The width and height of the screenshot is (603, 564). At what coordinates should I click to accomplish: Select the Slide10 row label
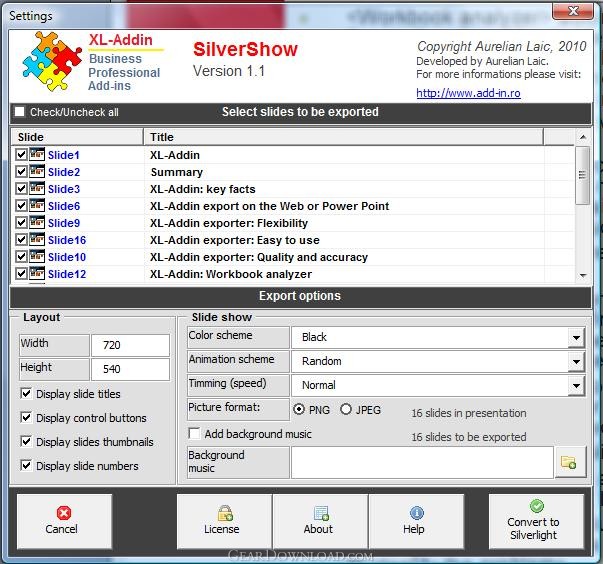67,257
